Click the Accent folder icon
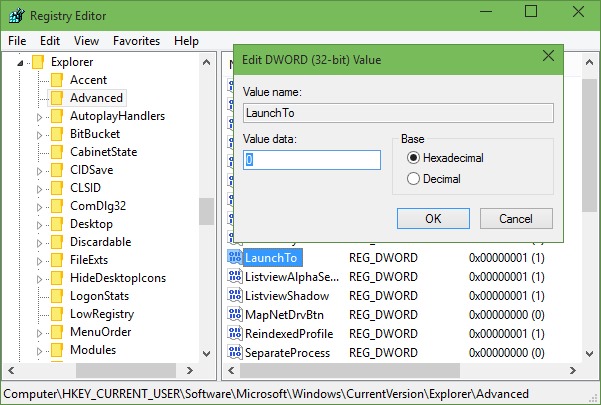Image resolution: width=601 pixels, height=405 pixels. 57,80
